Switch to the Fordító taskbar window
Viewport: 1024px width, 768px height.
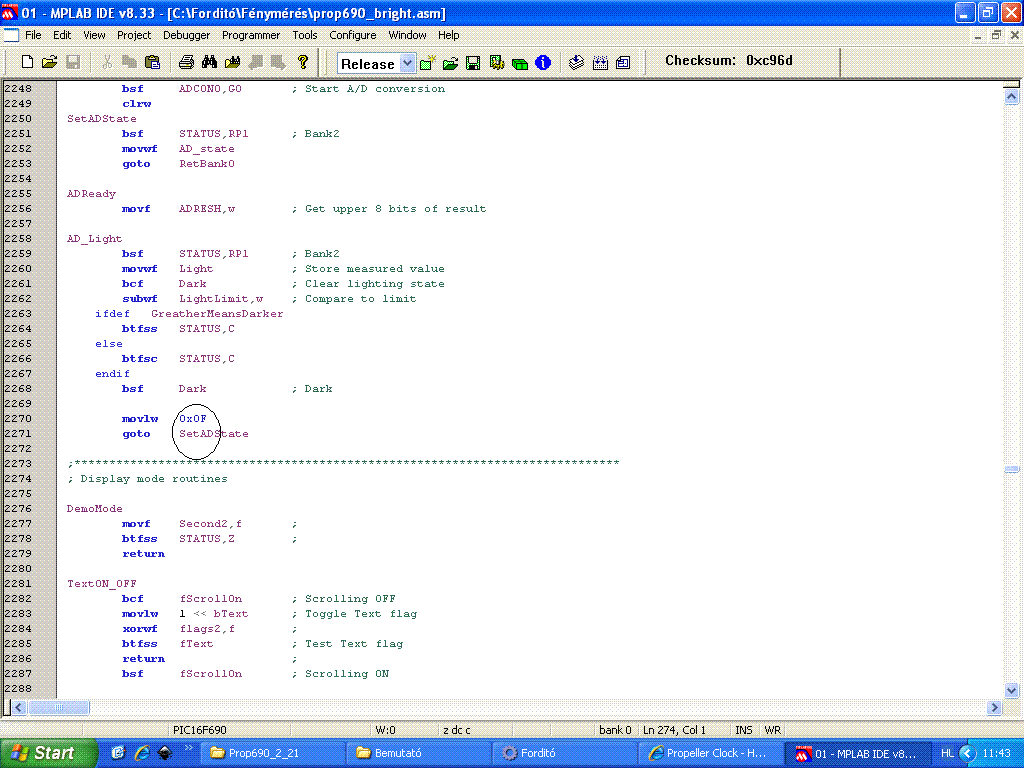tap(562, 753)
